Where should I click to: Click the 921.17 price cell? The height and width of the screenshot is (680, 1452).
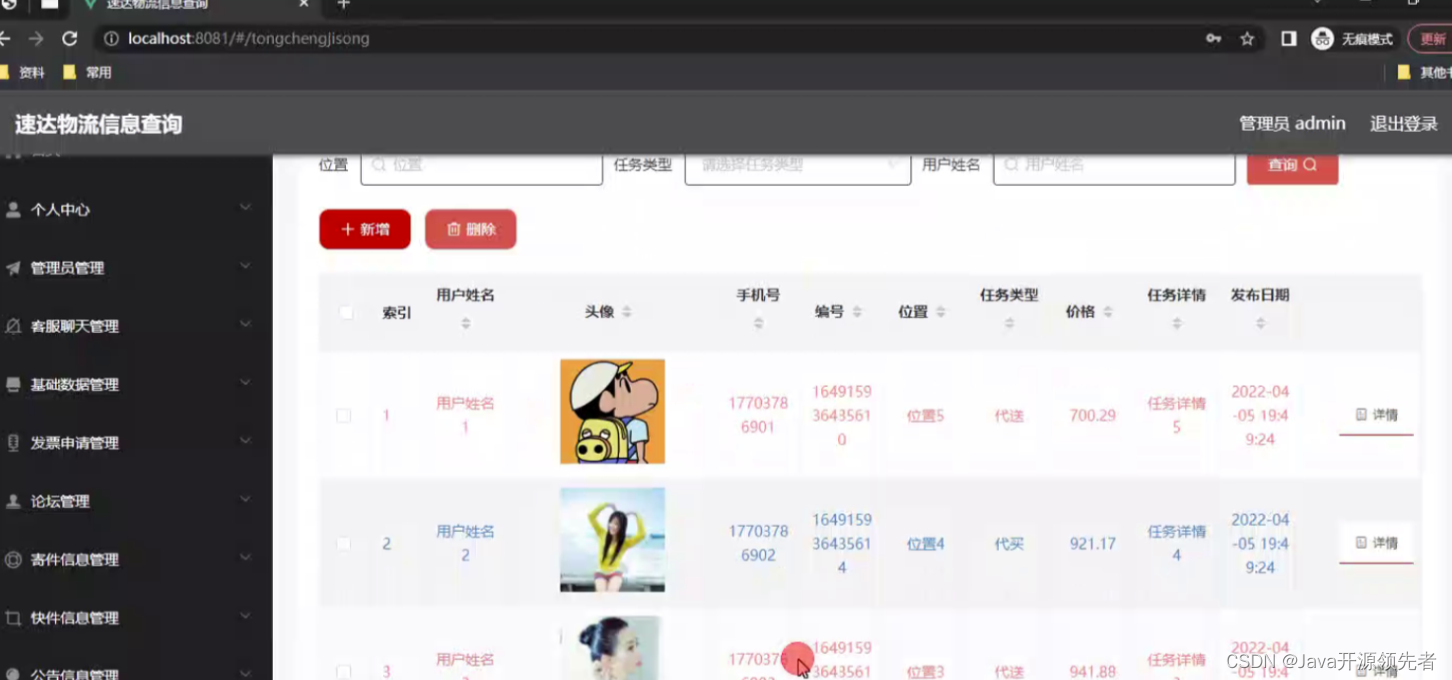[x=1092, y=544]
